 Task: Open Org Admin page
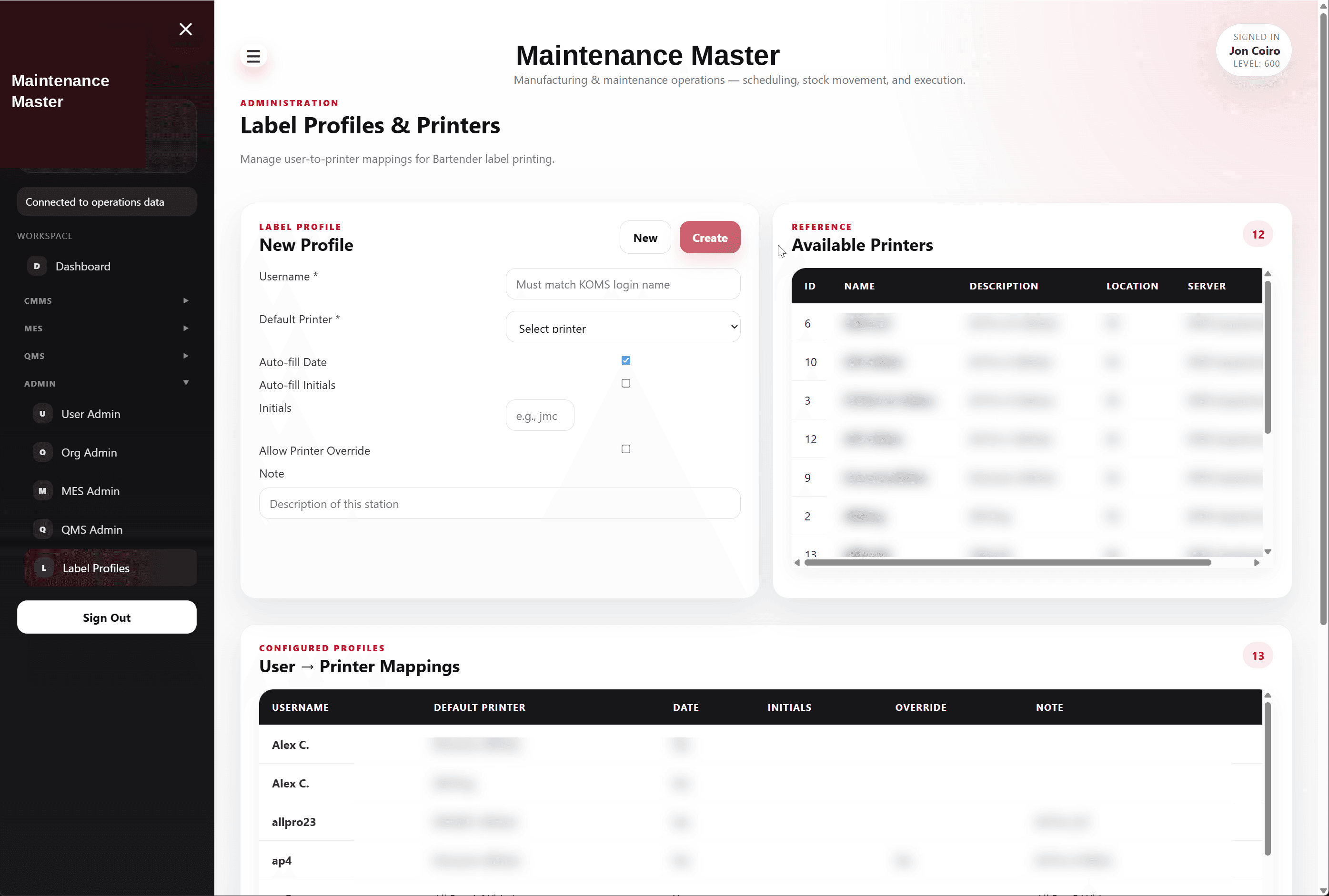111,453
